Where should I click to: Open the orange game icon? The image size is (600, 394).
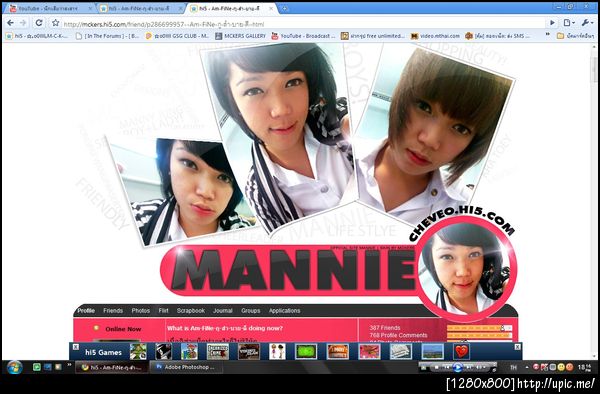[x=338, y=352]
